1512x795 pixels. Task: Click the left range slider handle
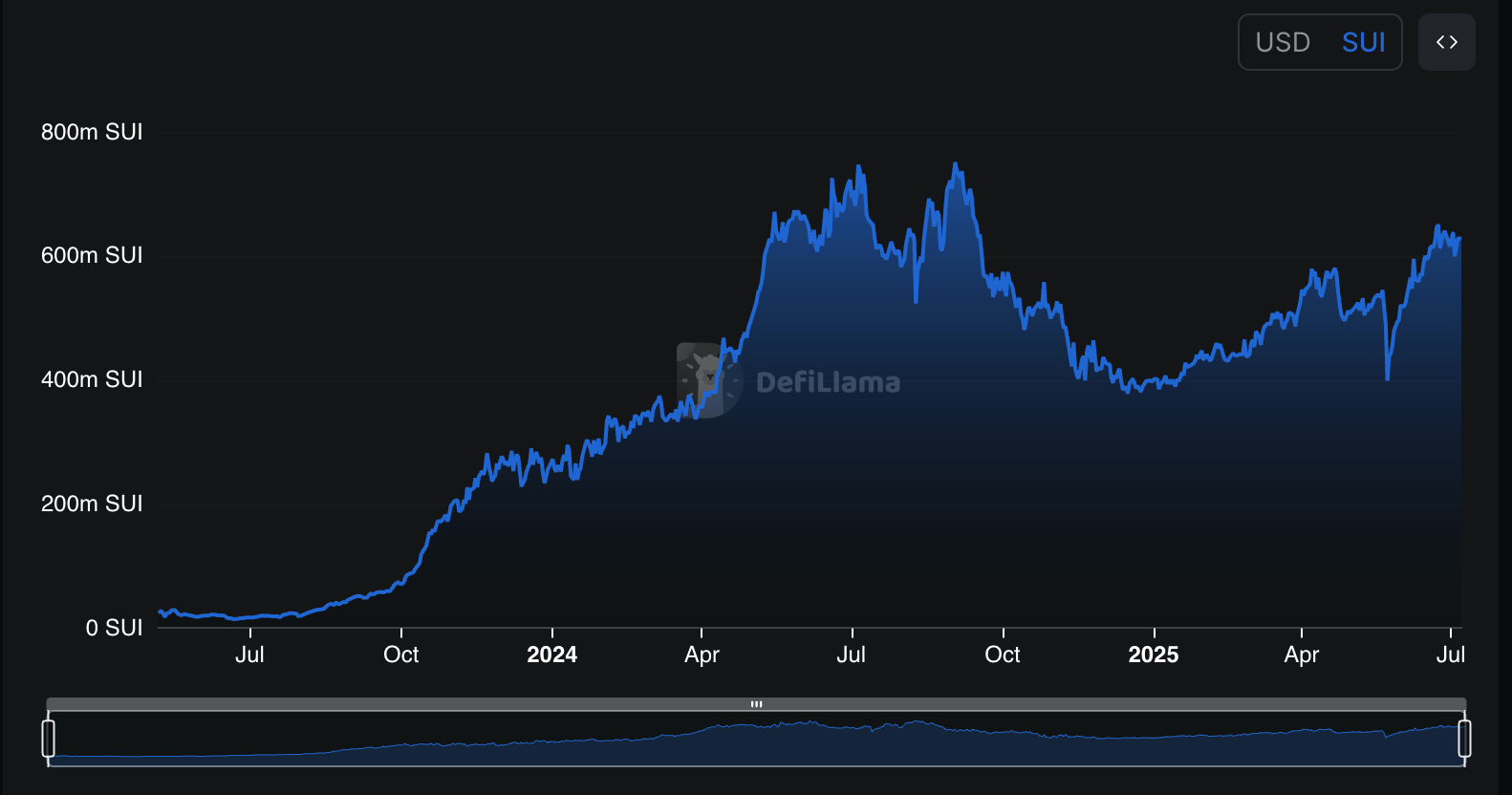(x=49, y=739)
